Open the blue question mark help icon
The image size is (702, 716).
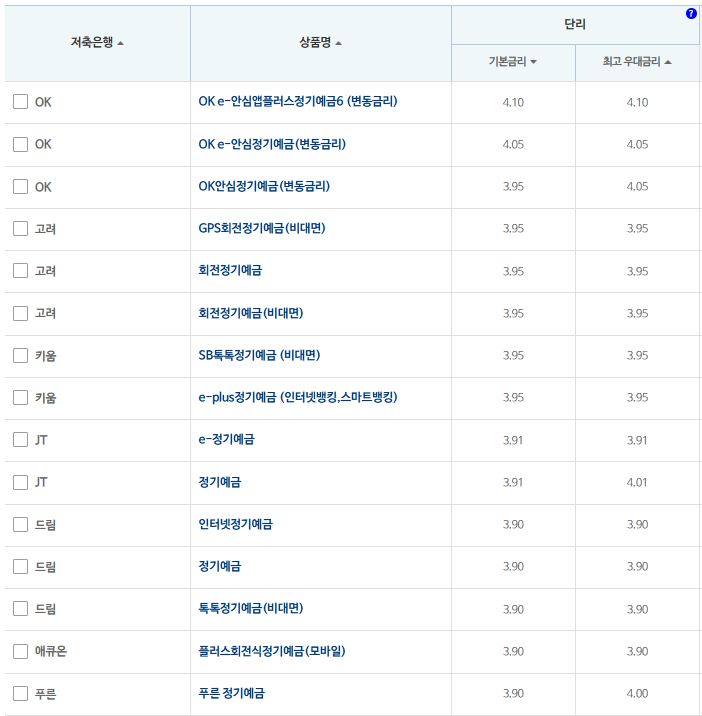[691, 14]
